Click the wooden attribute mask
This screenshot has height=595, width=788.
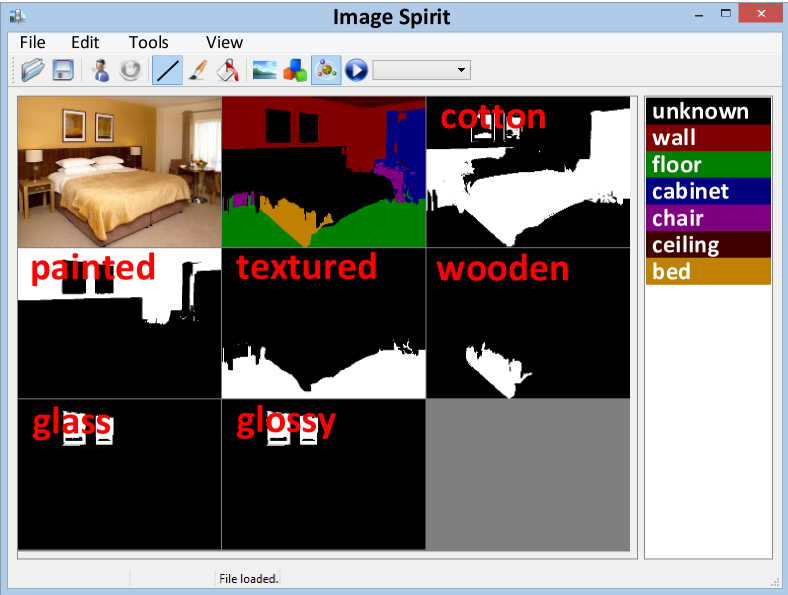(x=528, y=323)
